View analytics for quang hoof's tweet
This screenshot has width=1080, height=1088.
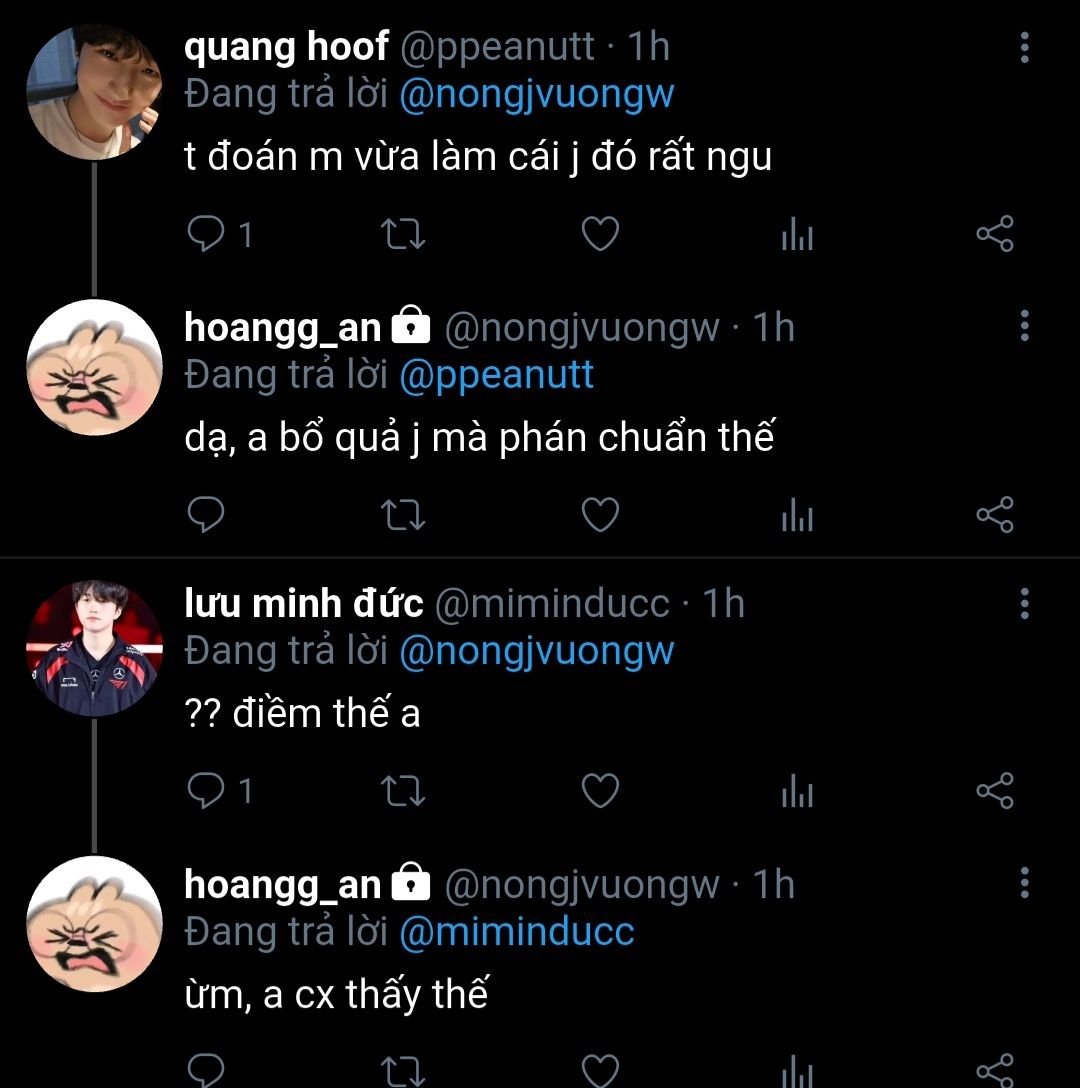[796, 236]
